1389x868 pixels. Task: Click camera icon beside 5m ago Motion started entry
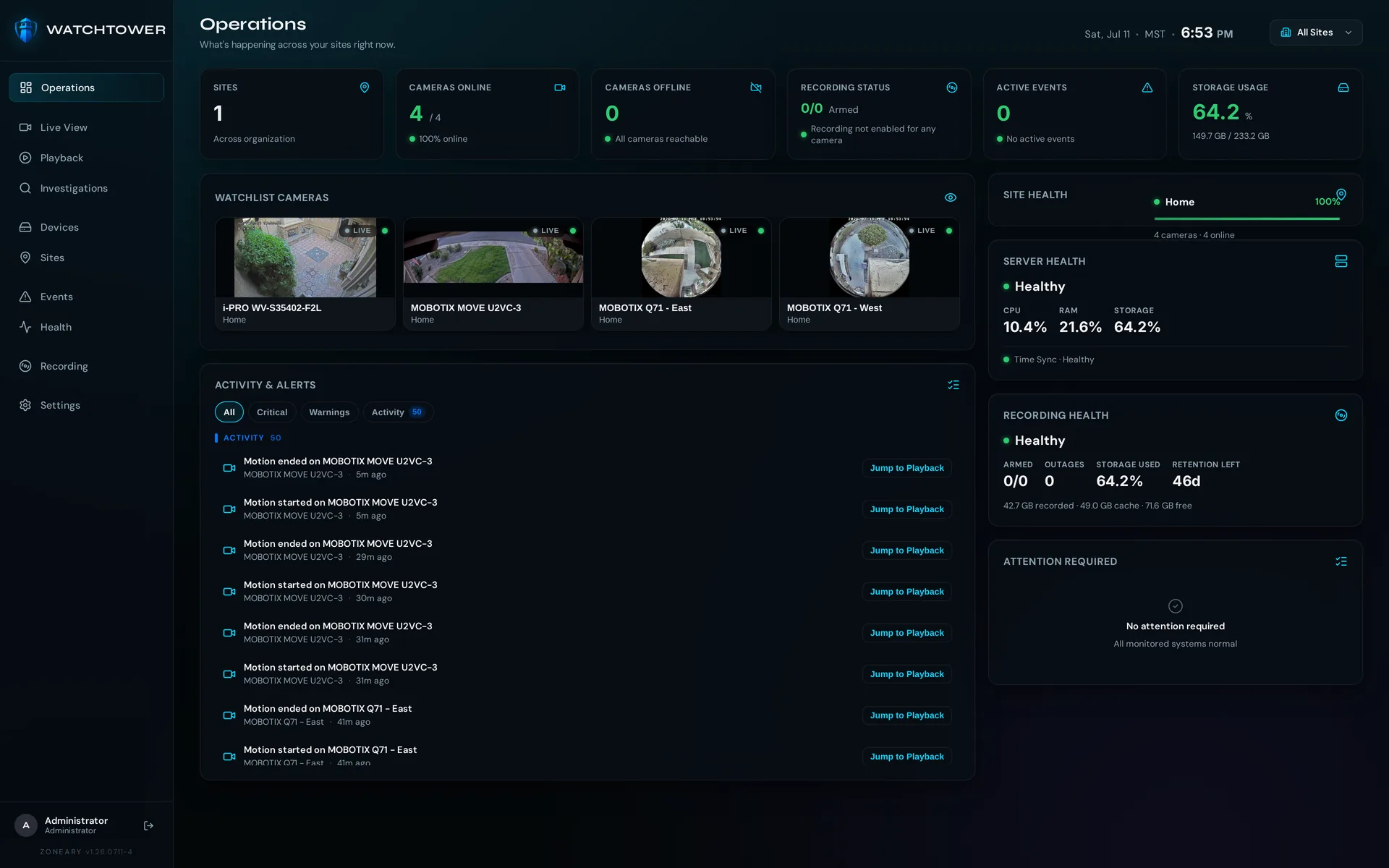coord(229,509)
